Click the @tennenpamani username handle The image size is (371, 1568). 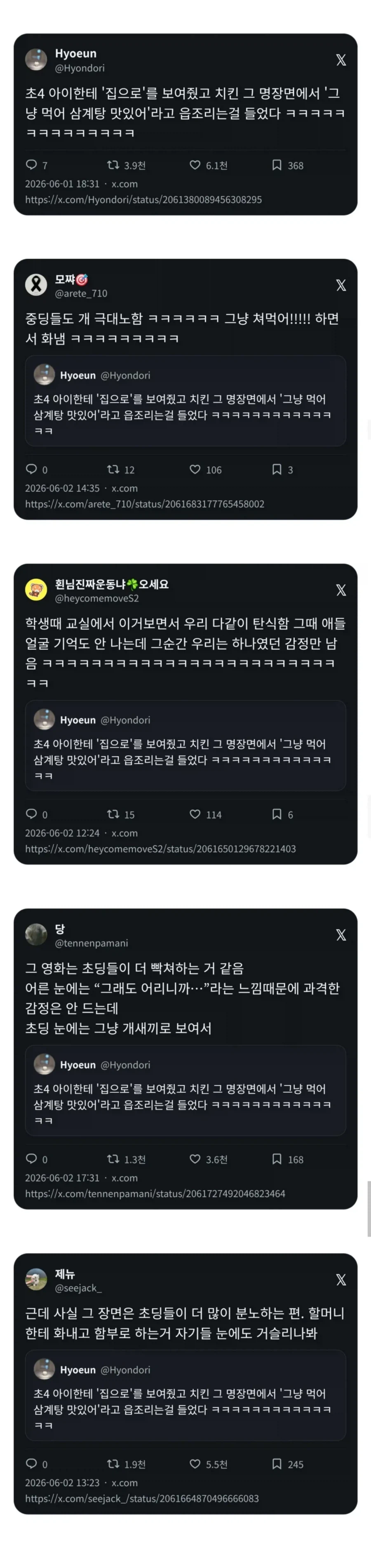click(92, 943)
